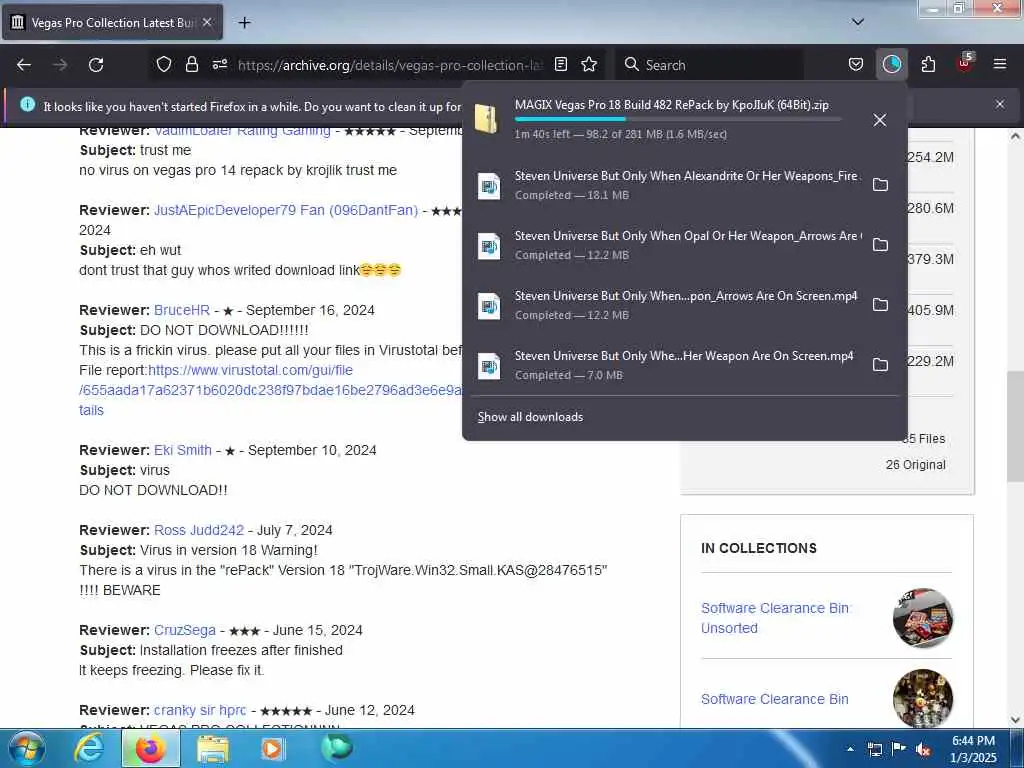
Task: Open Steven Universe Opal Weapon_Arrows download
Action: pyautogui.click(x=666, y=245)
